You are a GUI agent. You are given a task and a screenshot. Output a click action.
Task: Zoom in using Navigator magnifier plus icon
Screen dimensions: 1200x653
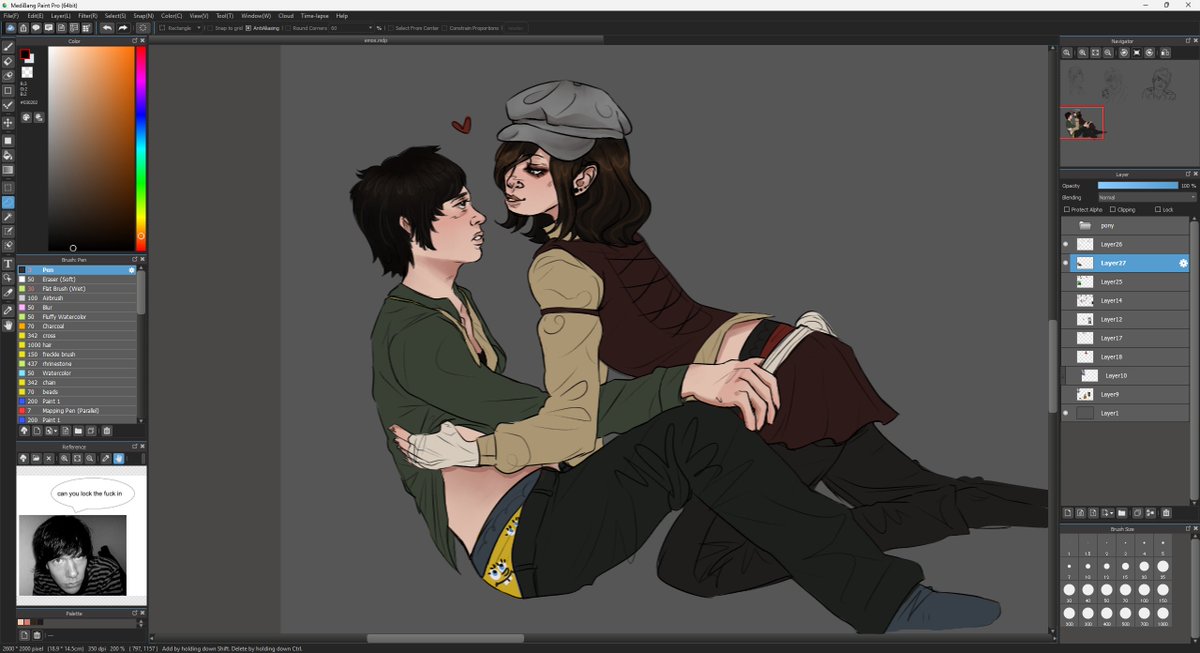click(x=1083, y=53)
